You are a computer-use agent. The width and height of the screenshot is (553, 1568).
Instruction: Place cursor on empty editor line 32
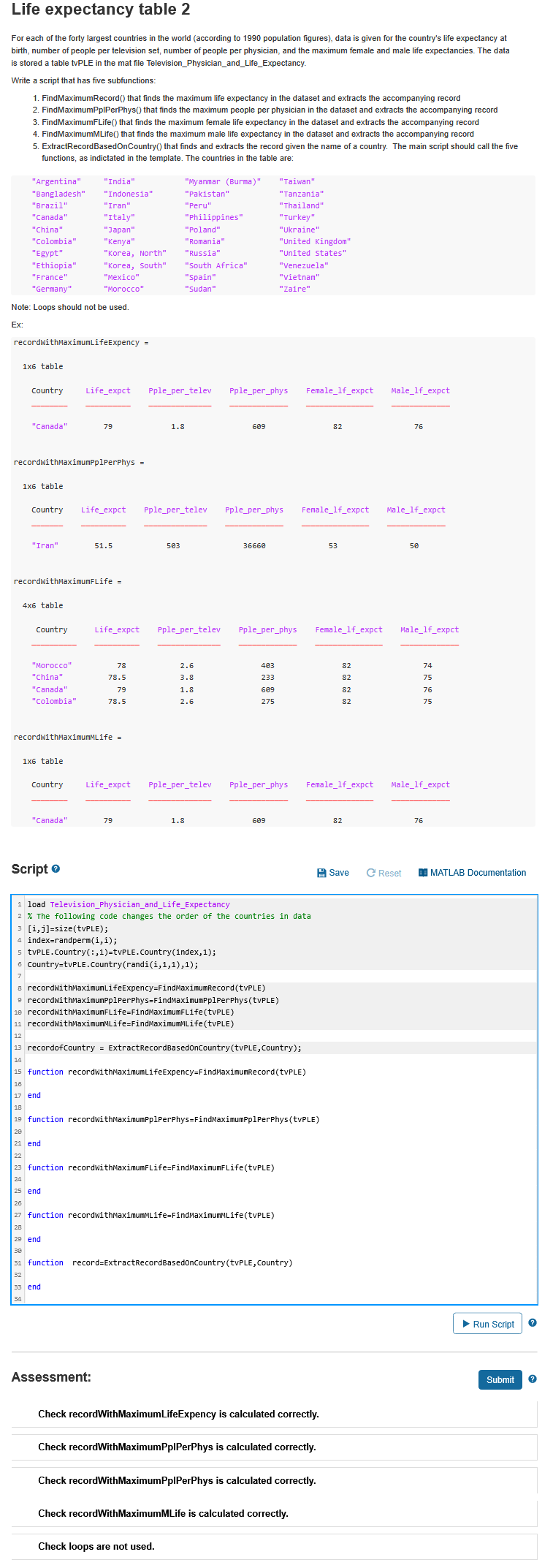281,1275
